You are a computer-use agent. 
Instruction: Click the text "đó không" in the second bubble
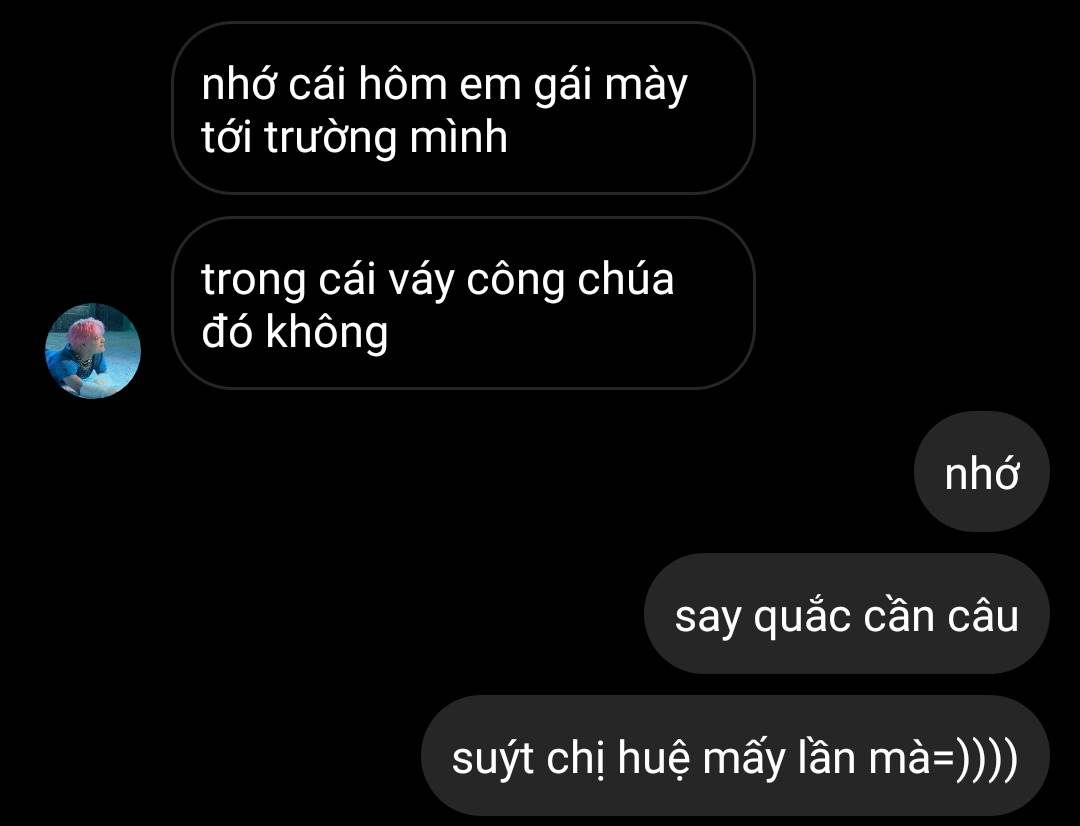coord(295,332)
